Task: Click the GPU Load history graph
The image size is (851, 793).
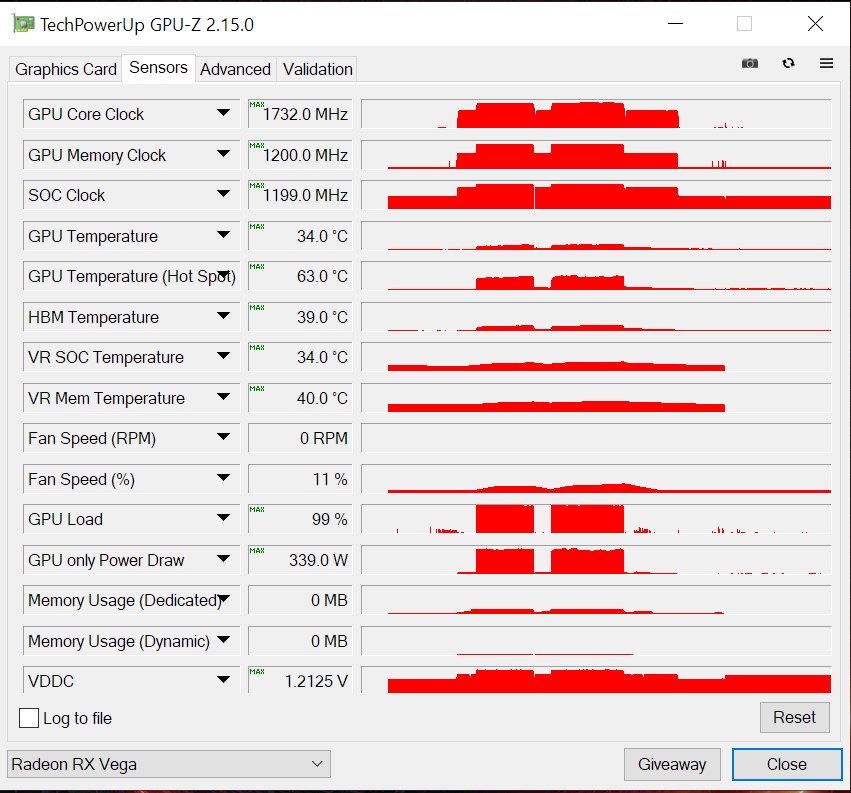Action: tap(596, 519)
